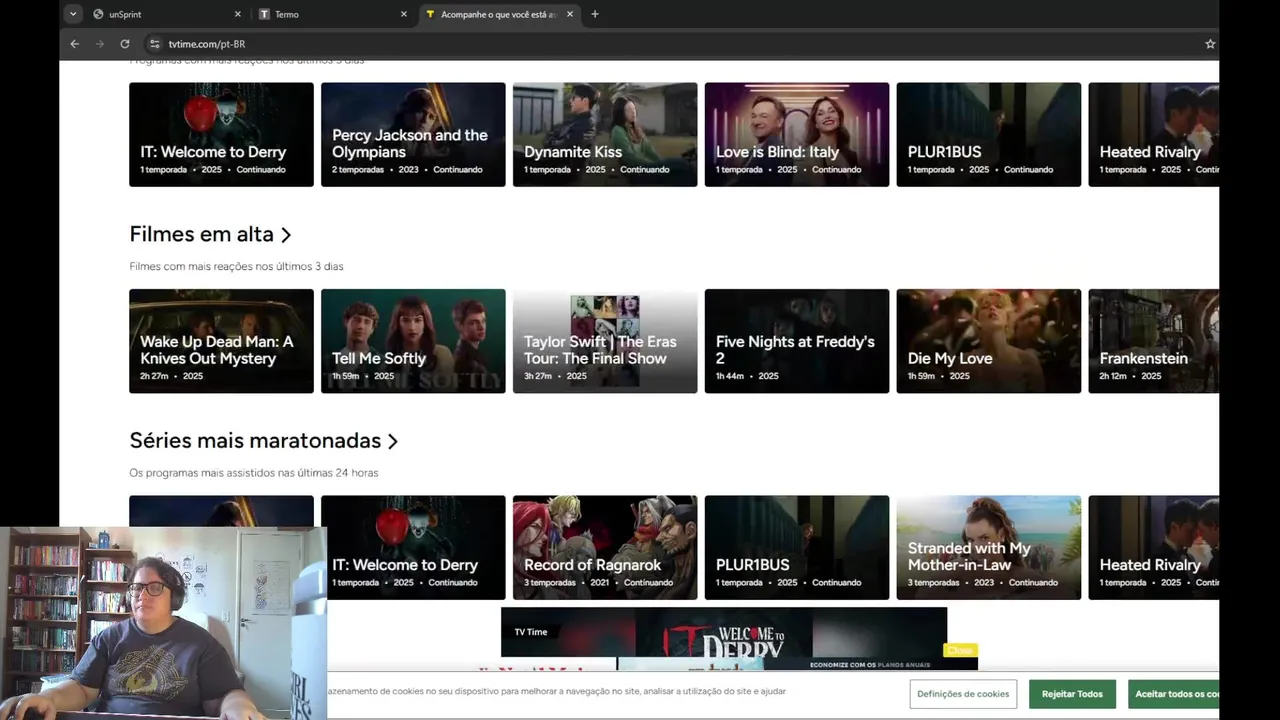Open the Filmes em alta heading link

pyautogui.click(x=201, y=234)
